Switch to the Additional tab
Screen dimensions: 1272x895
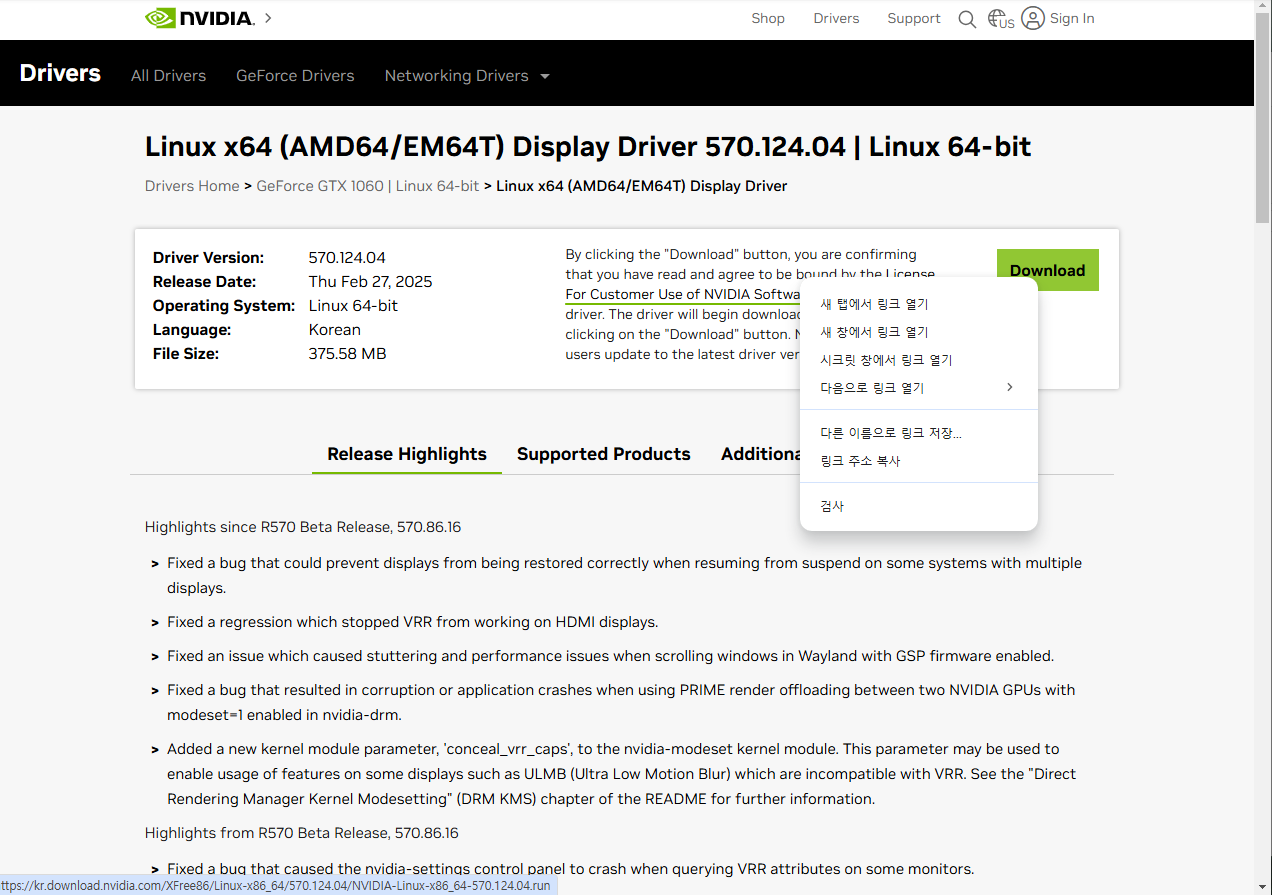coord(760,454)
